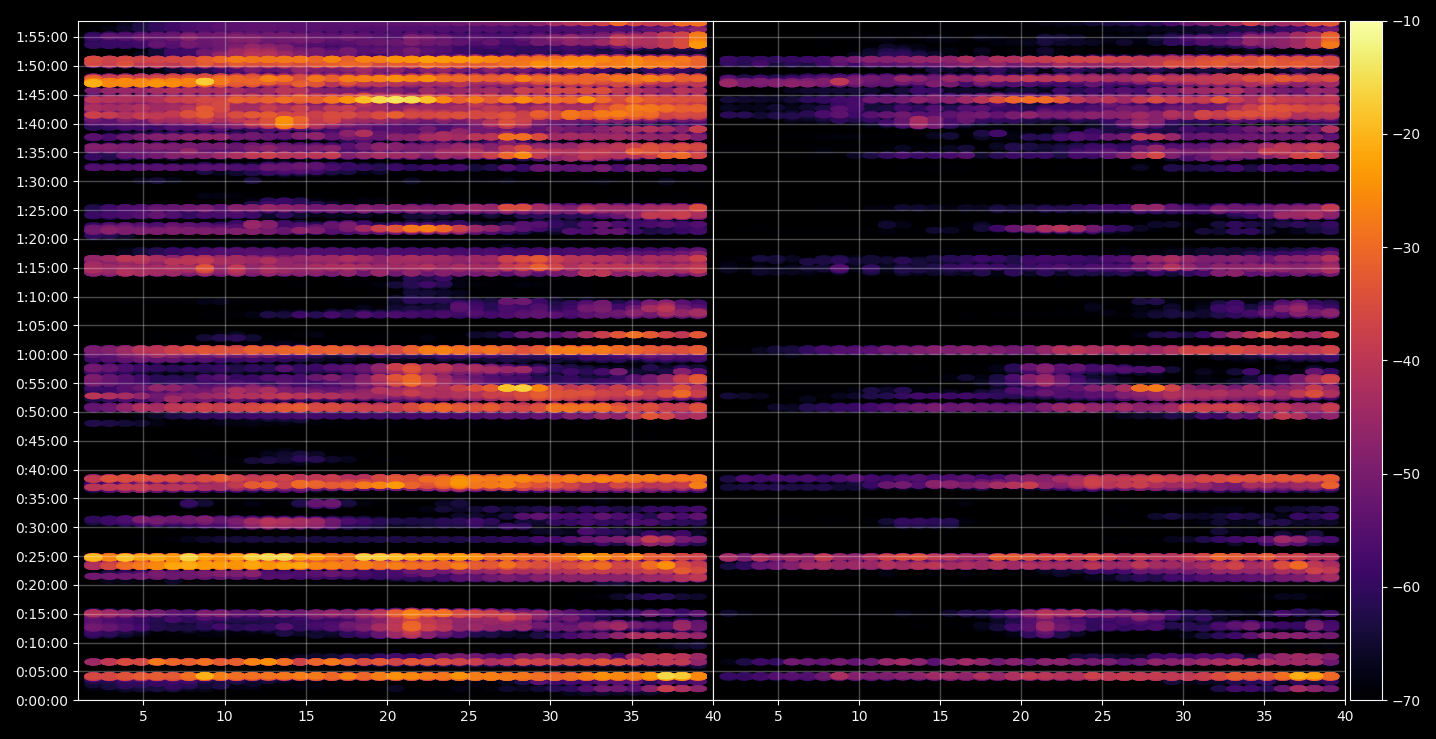The height and width of the screenshot is (739, 1436).
Task: Select the 1:15:00 tick label
Action: [41, 268]
